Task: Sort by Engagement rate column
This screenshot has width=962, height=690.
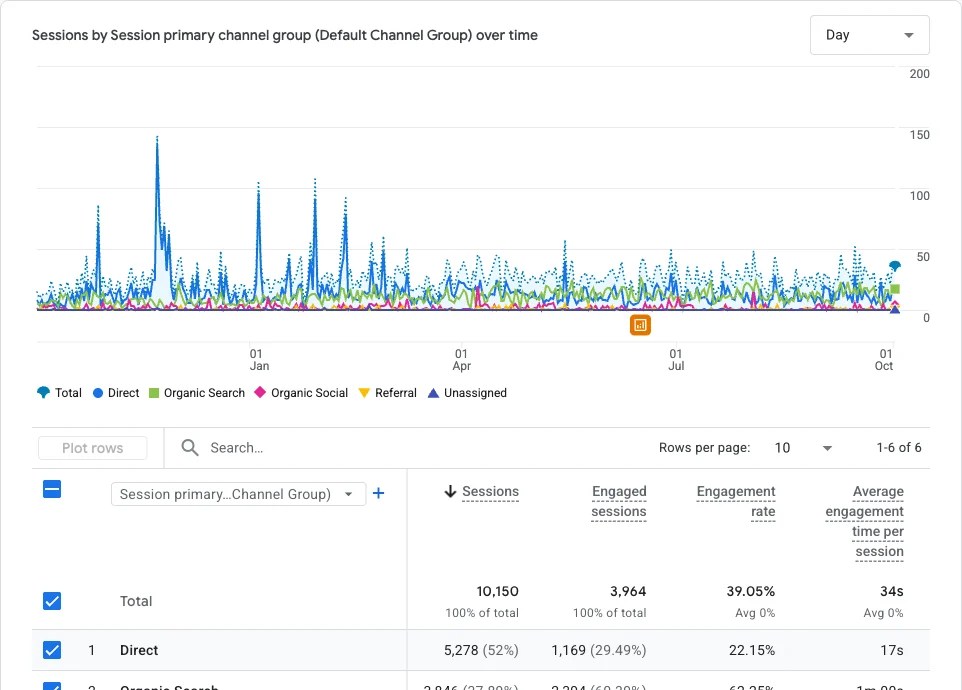Action: pos(736,501)
